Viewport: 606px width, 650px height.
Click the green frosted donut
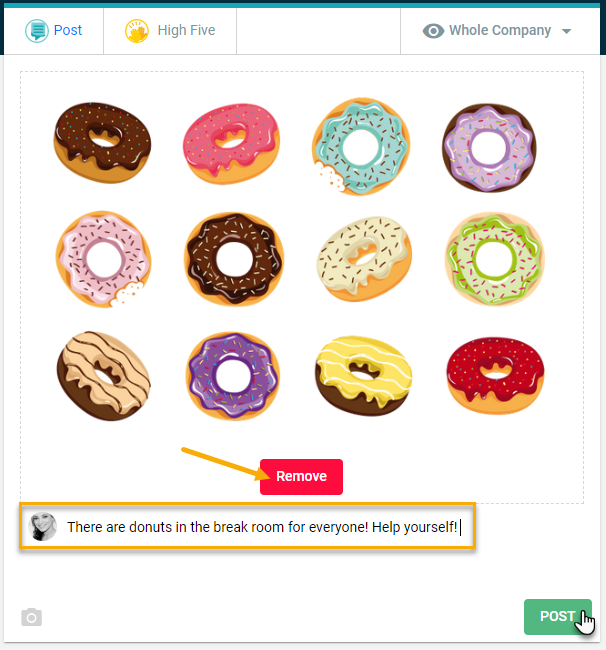click(494, 259)
